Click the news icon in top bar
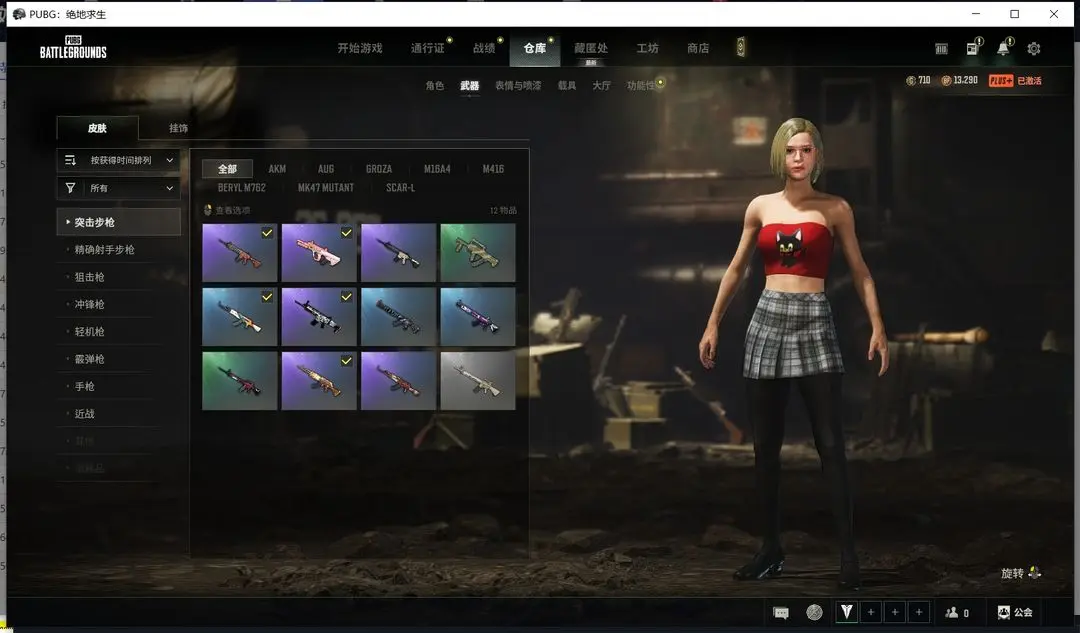This screenshot has height=633, width=1080. click(972, 49)
